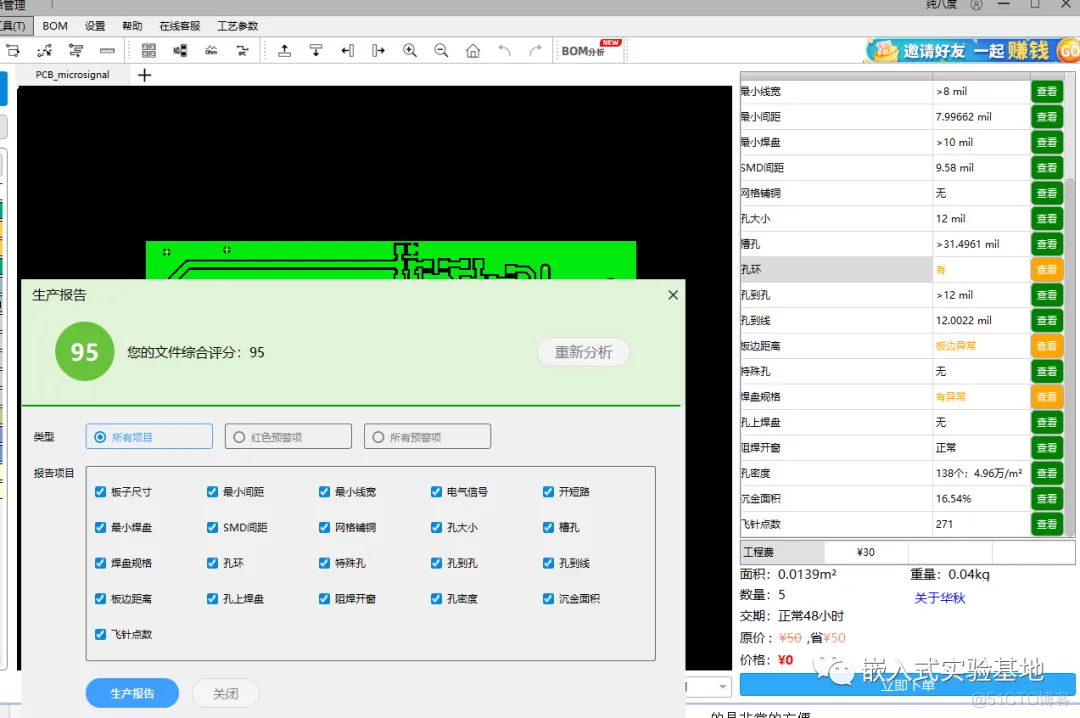Click the right-arrow flip icon

point(378,50)
